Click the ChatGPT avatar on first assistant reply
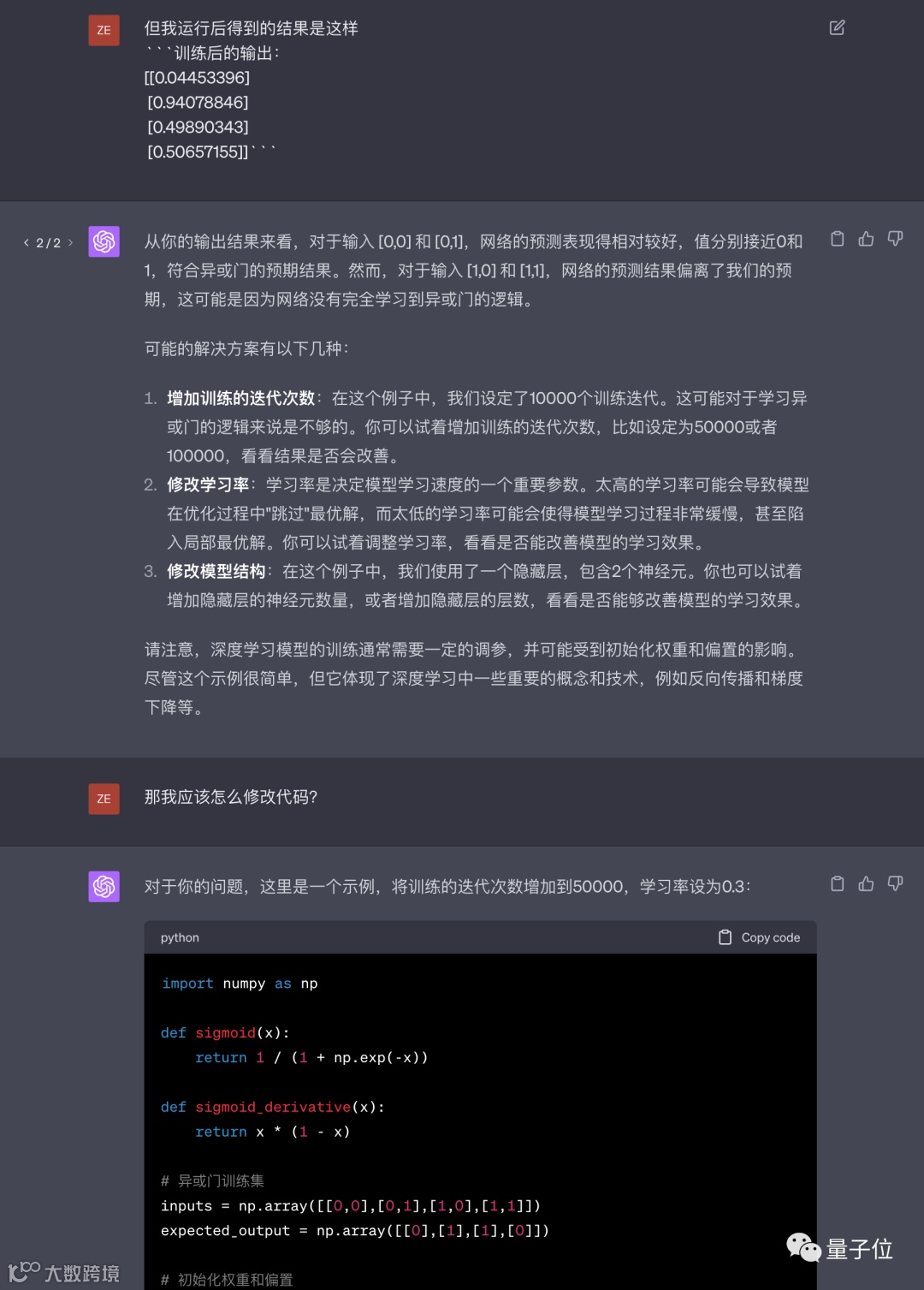This screenshot has width=924, height=1290. coord(104,241)
